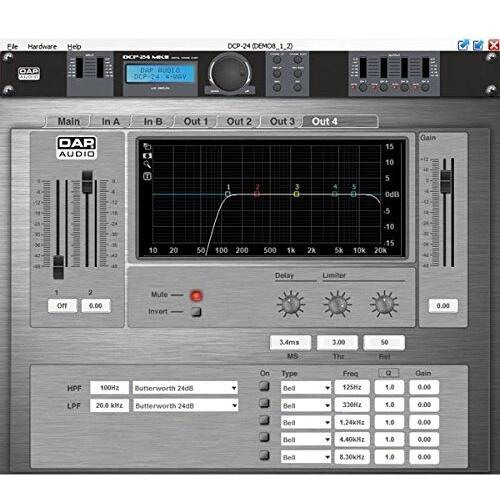Click the Delay knob

tap(291, 304)
